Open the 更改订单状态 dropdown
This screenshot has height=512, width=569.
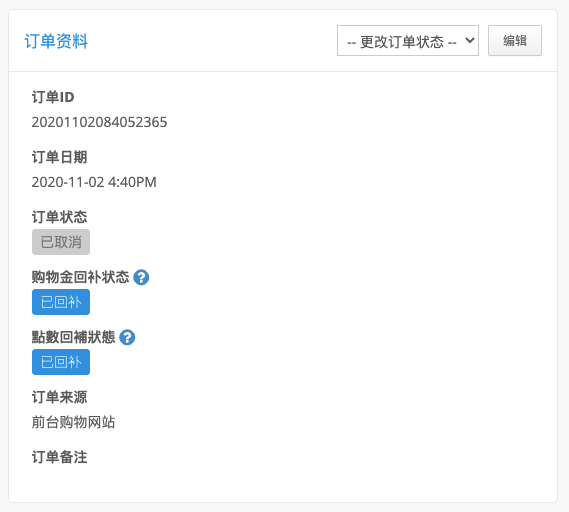coord(408,41)
